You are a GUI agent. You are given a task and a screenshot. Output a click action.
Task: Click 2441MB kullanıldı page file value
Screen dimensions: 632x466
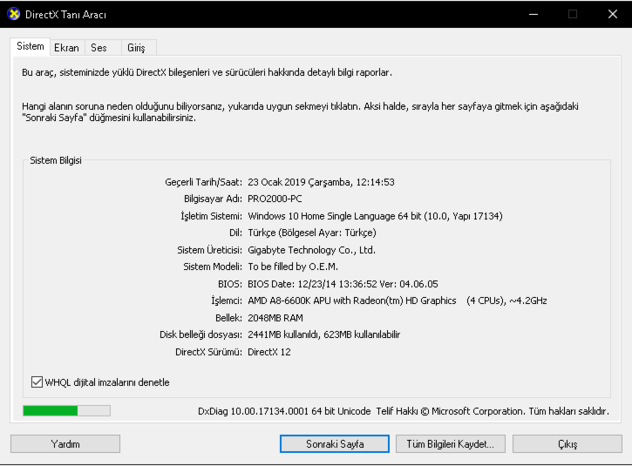324,335
